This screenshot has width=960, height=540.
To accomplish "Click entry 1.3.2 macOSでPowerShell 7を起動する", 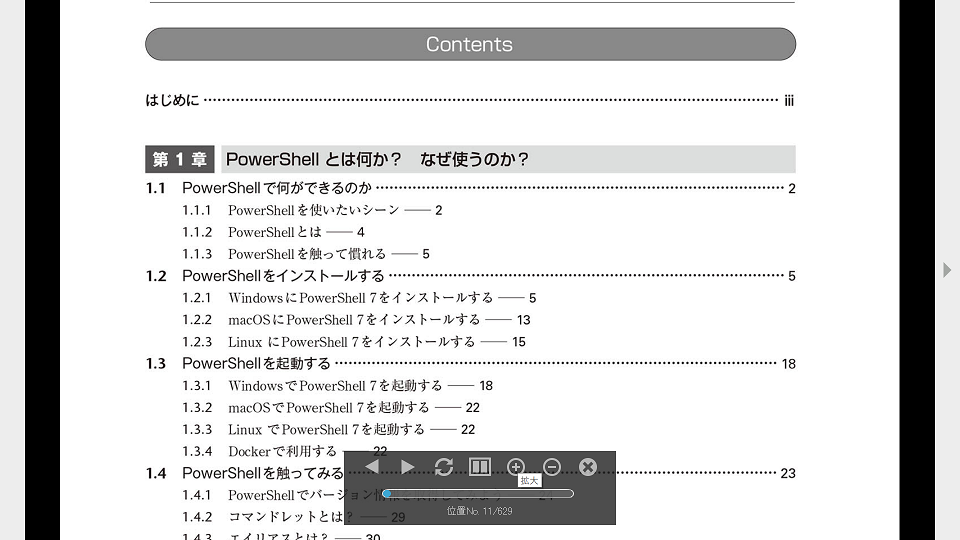I will (331, 407).
